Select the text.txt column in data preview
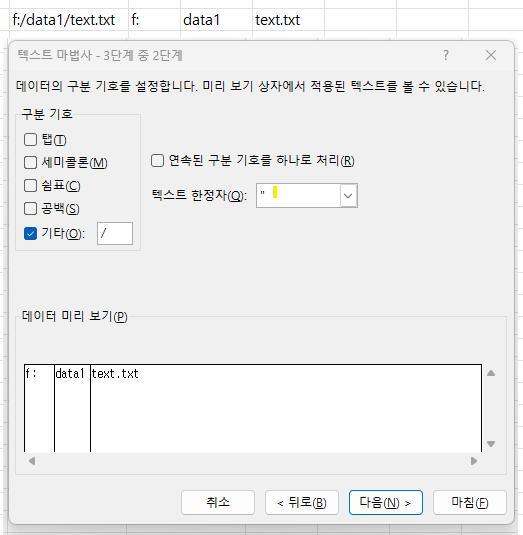Viewport: 523px width, 535px height. click(x=286, y=408)
